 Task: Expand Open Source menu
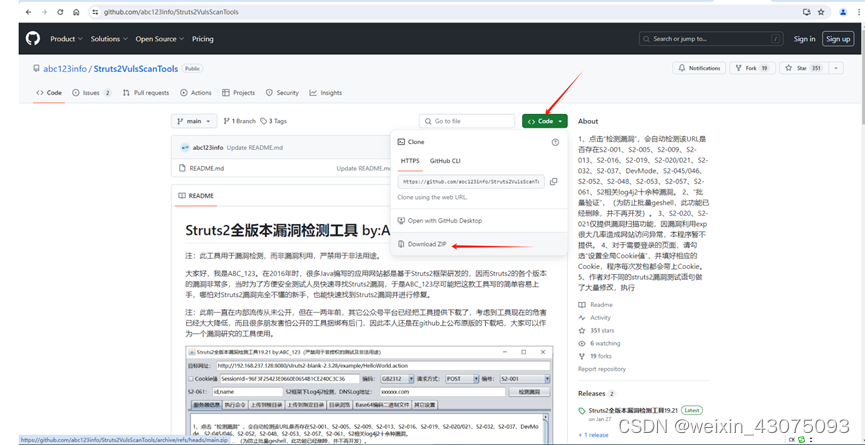coord(160,39)
